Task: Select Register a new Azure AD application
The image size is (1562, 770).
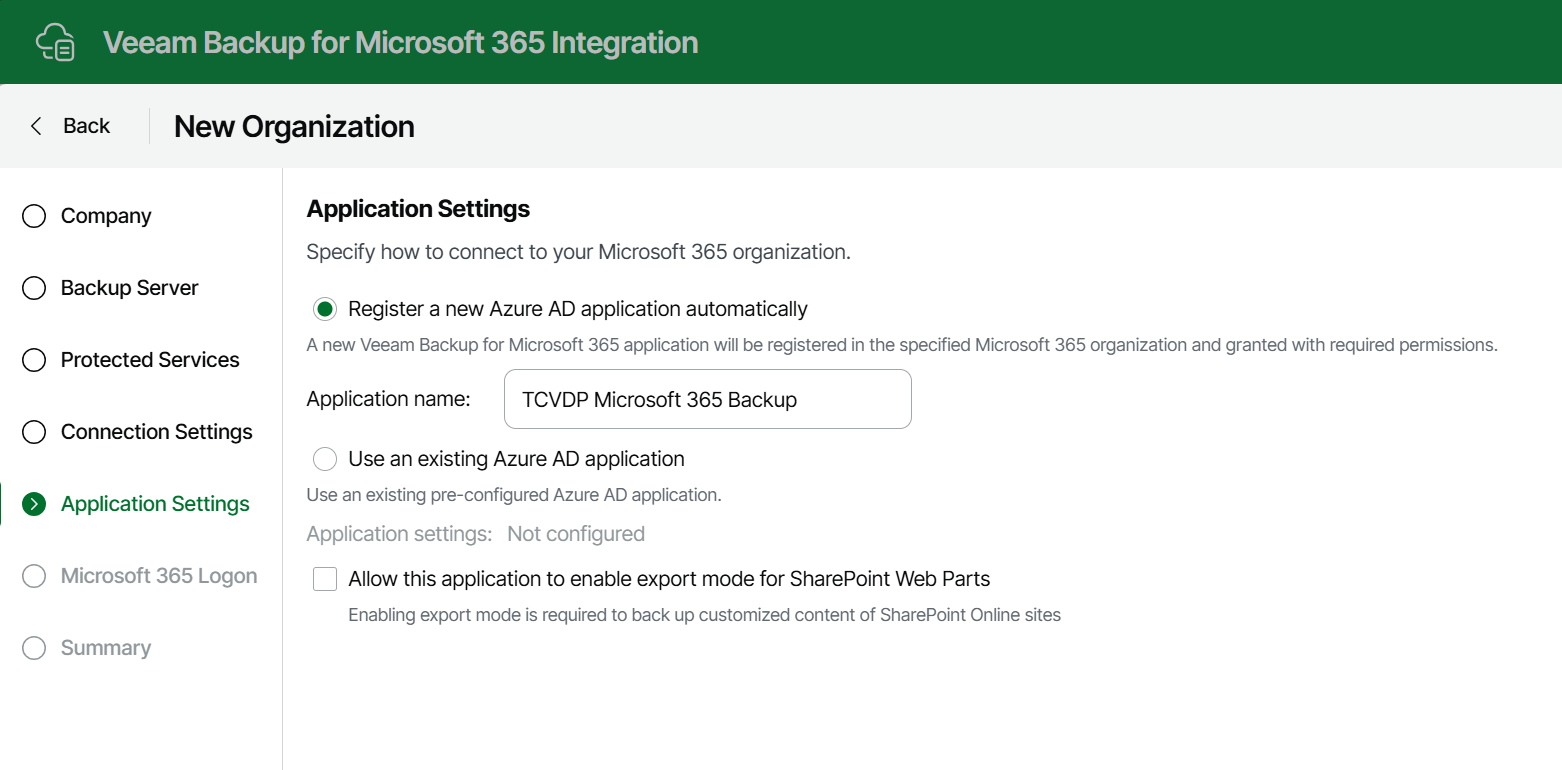Action: click(x=325, y=310)
